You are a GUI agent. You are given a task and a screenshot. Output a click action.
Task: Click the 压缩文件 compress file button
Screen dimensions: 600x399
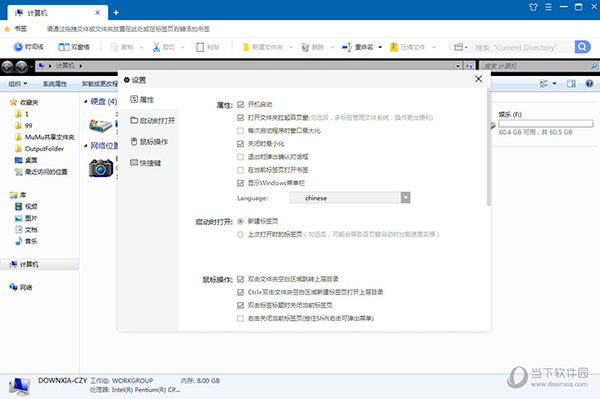[x=408, y=47]
